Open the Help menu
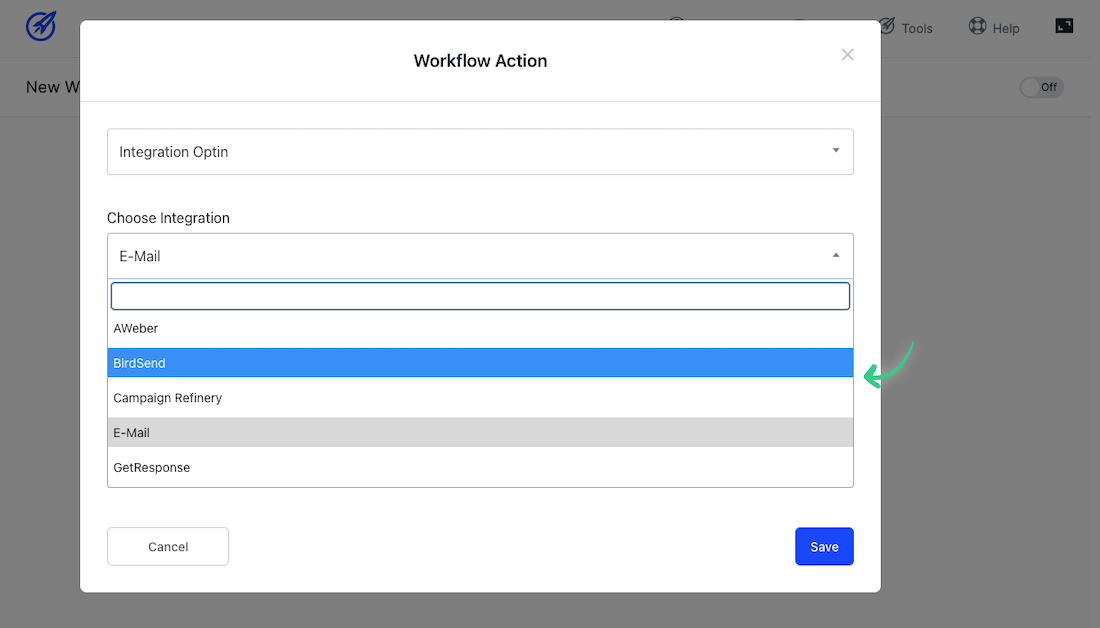 click(994, 27)
